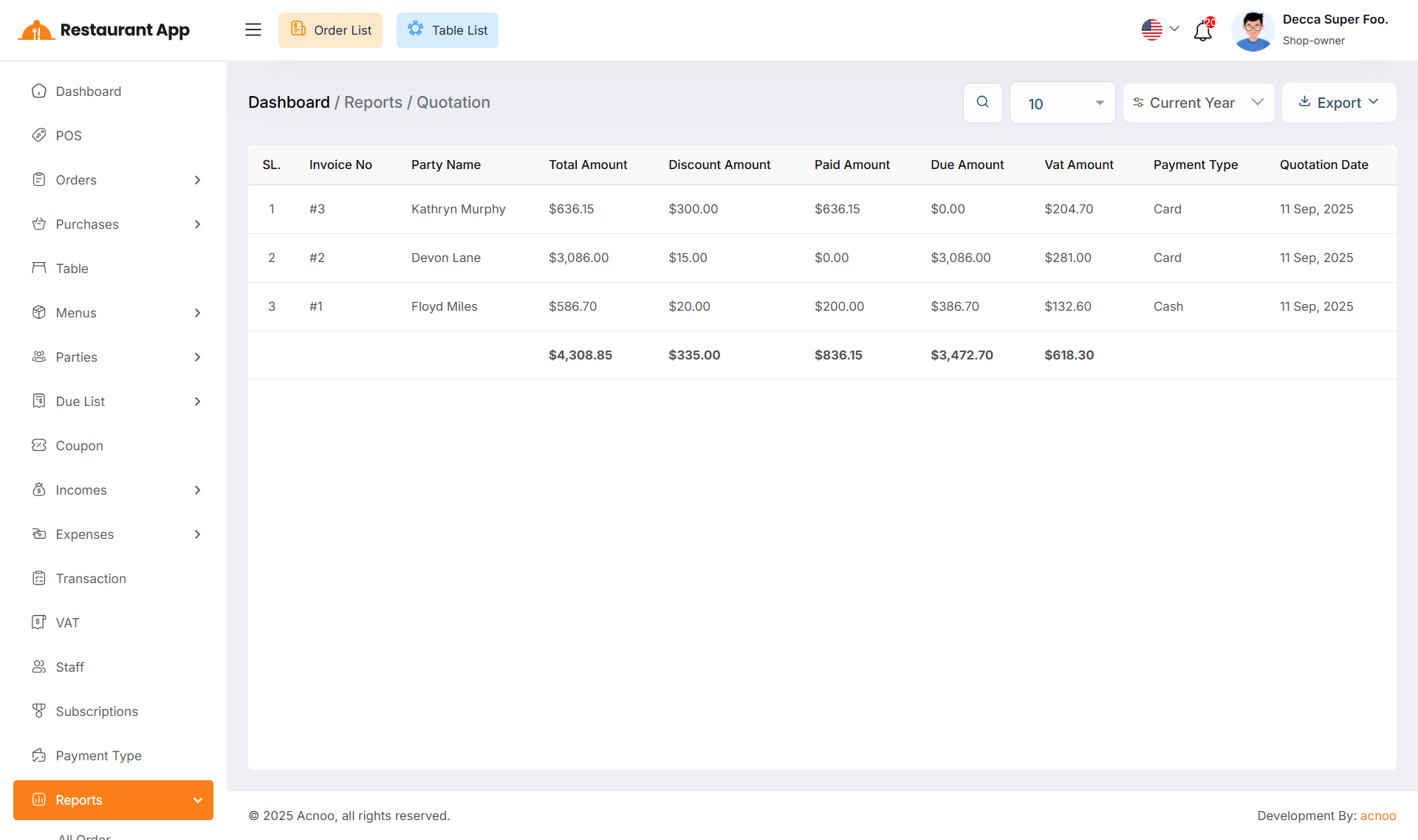Expand the Orders submenu chevron
Image resolution: width=1418 pixels, height=840 pixels.
[x=197, y=180]
